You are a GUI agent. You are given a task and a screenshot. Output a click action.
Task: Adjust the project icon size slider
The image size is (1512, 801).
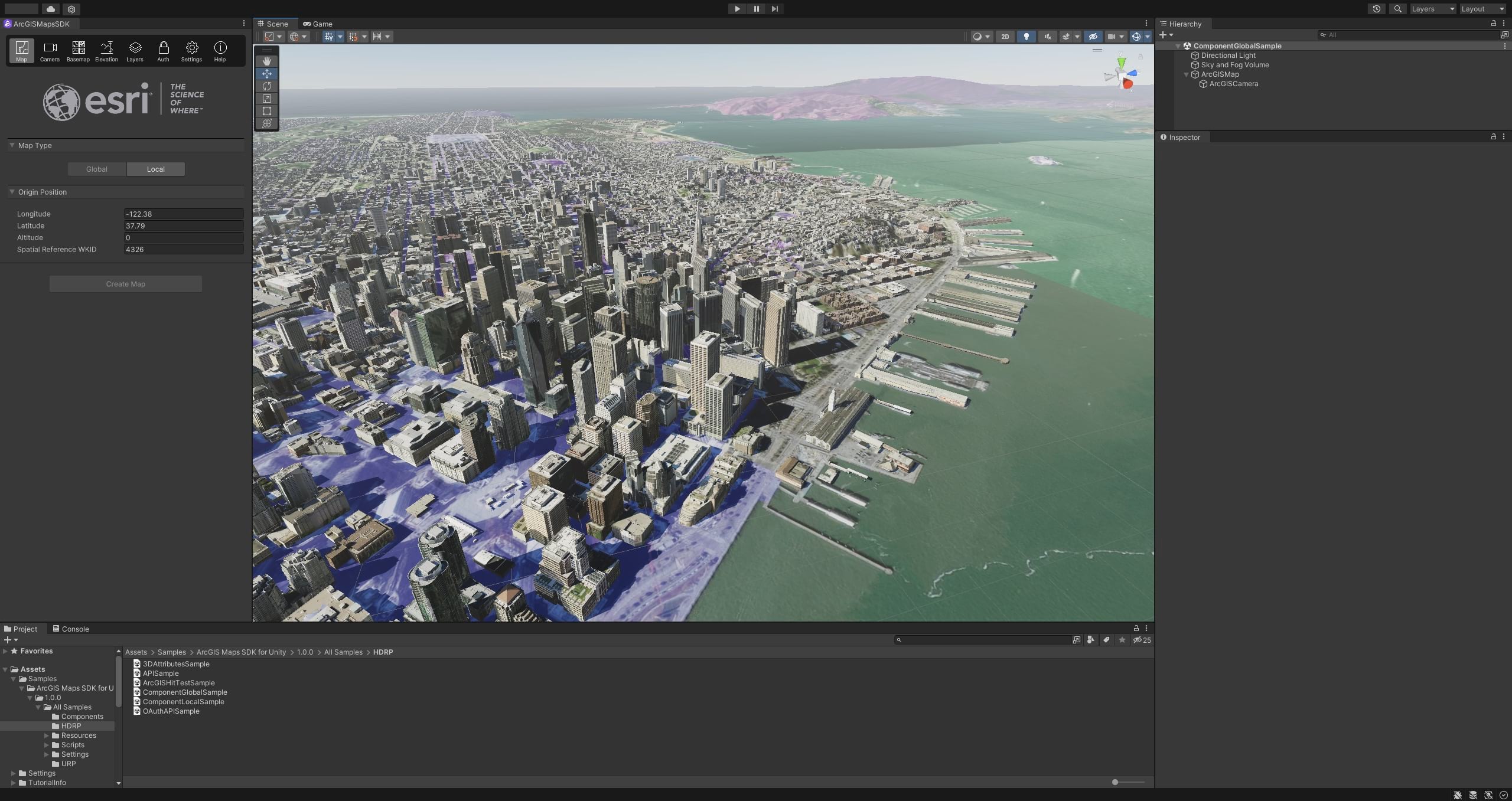pyautogui.click(x=1115, y=782)
